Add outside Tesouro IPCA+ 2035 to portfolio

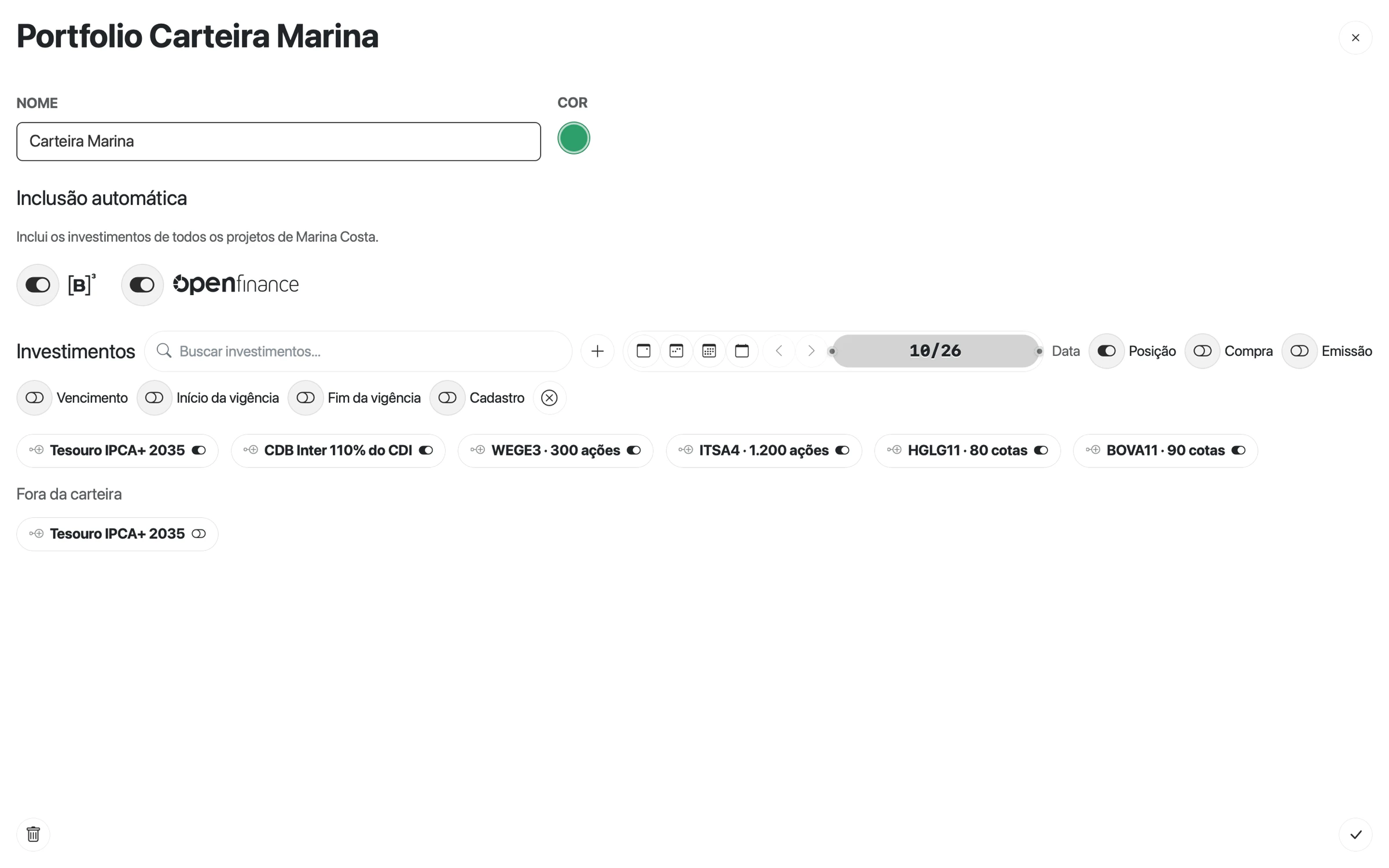(199, 534)
